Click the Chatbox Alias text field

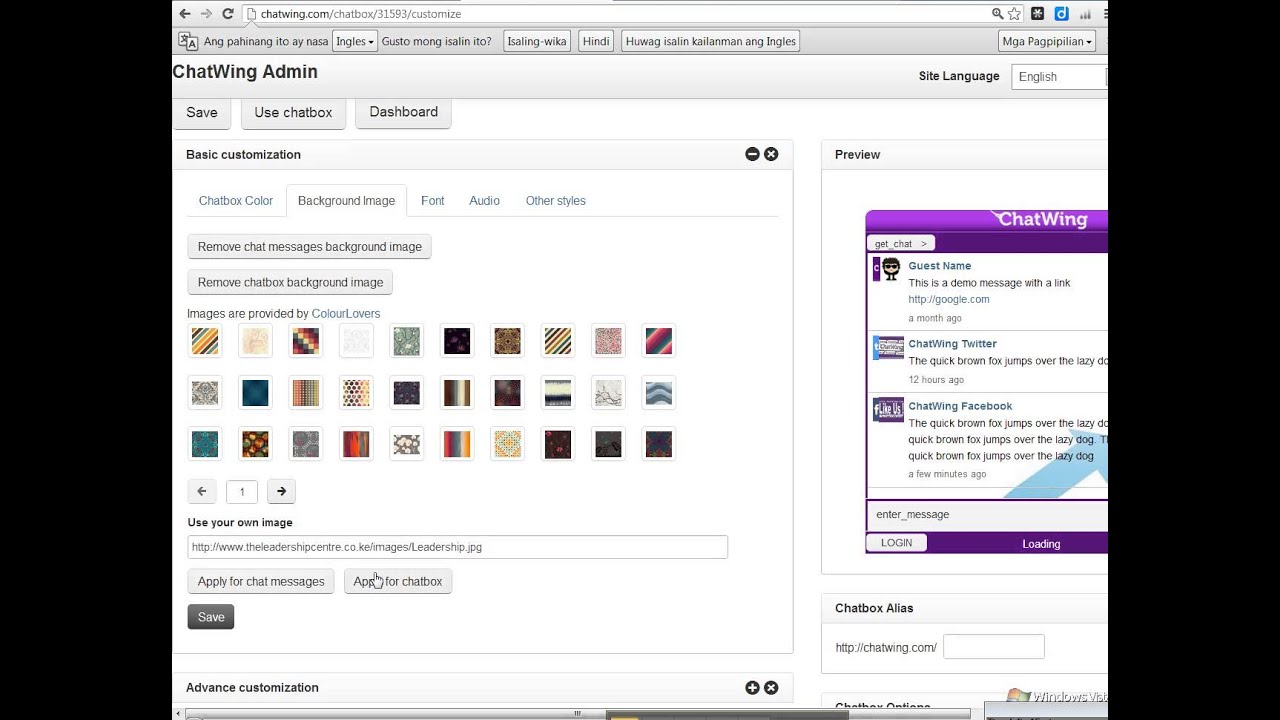click(x=994, y=647)
